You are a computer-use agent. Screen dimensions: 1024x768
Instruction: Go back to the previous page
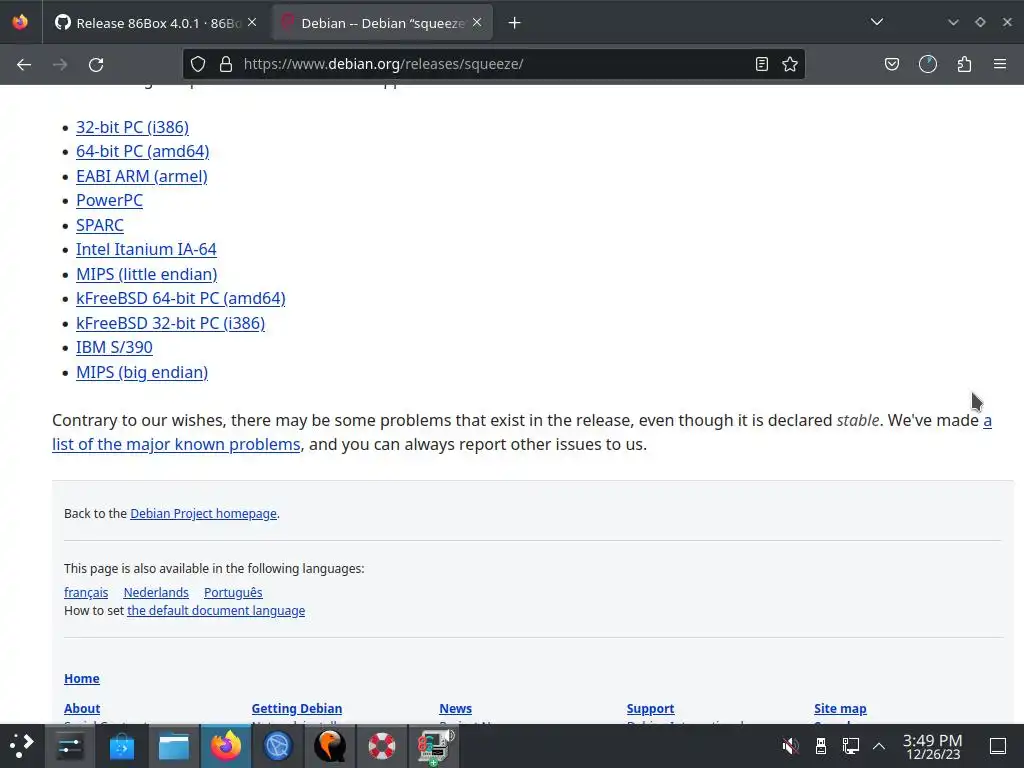pos(24,64)
